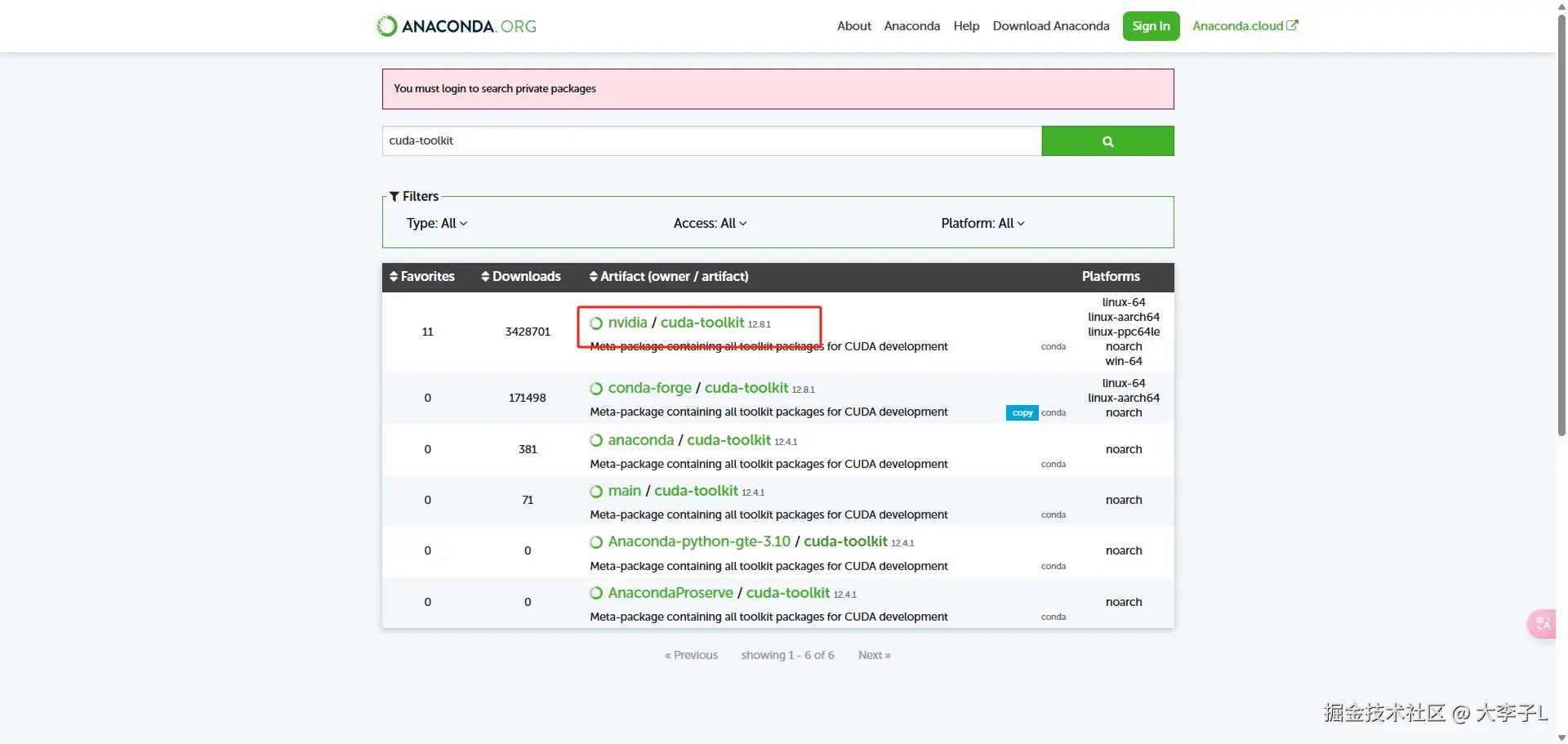Click the package icon beside Anaconda-python-gte-3.10
Viewport: 1568px width, 744px height.
[x=596, y=542]
